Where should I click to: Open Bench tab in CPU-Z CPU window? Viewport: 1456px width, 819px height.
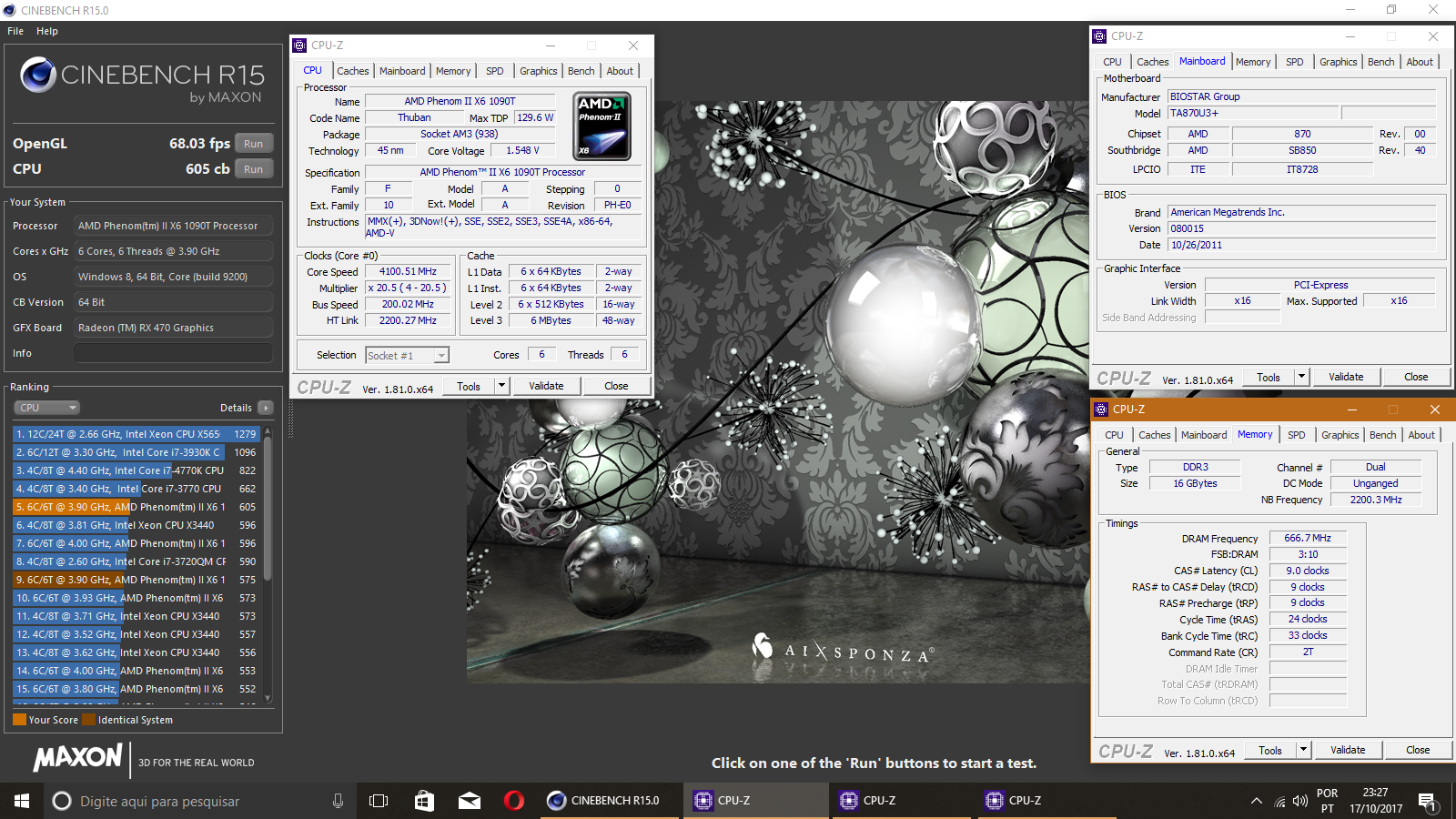(x=581, y=71)
